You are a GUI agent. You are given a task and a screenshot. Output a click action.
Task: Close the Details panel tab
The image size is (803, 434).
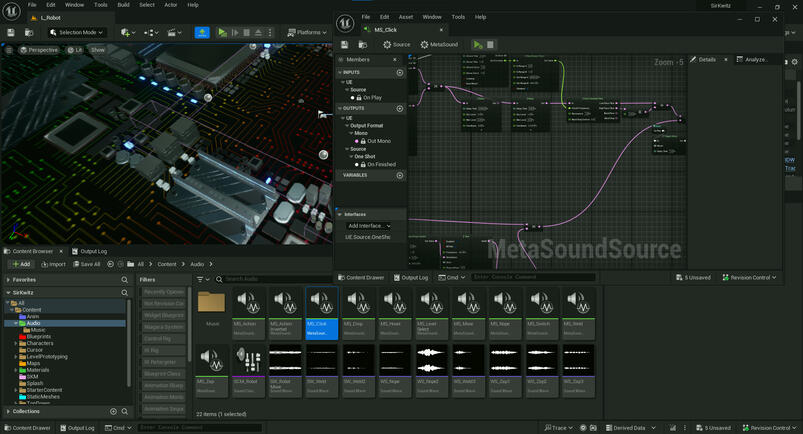coord(726,60)
